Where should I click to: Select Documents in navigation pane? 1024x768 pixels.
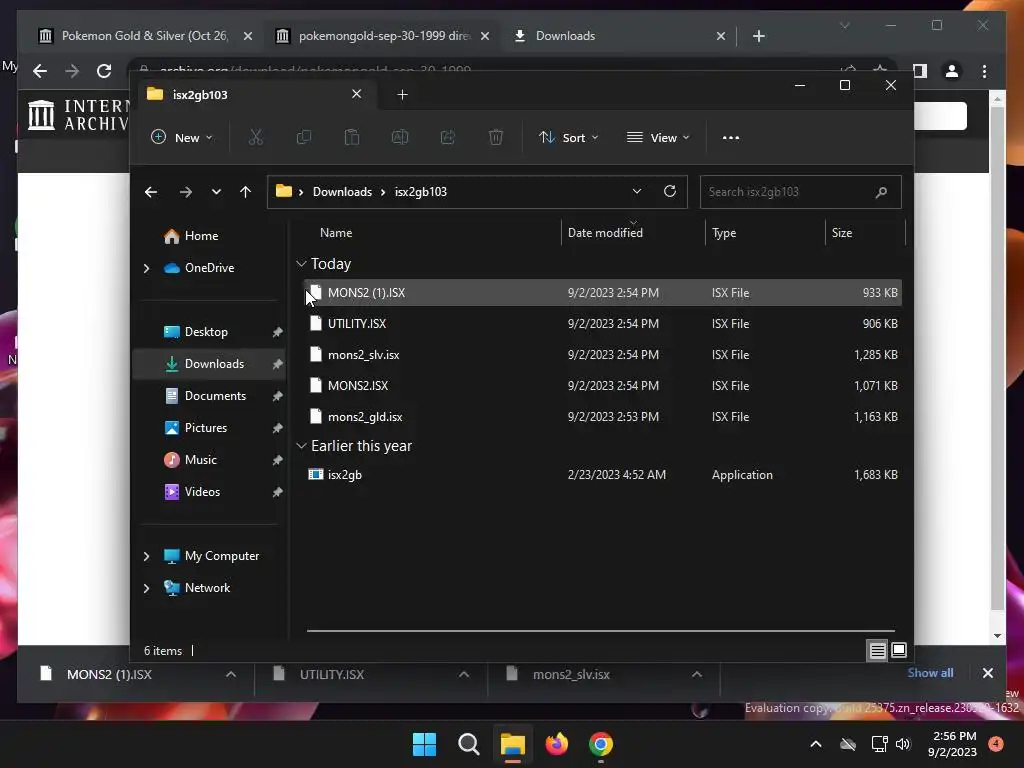click(215, 396)
